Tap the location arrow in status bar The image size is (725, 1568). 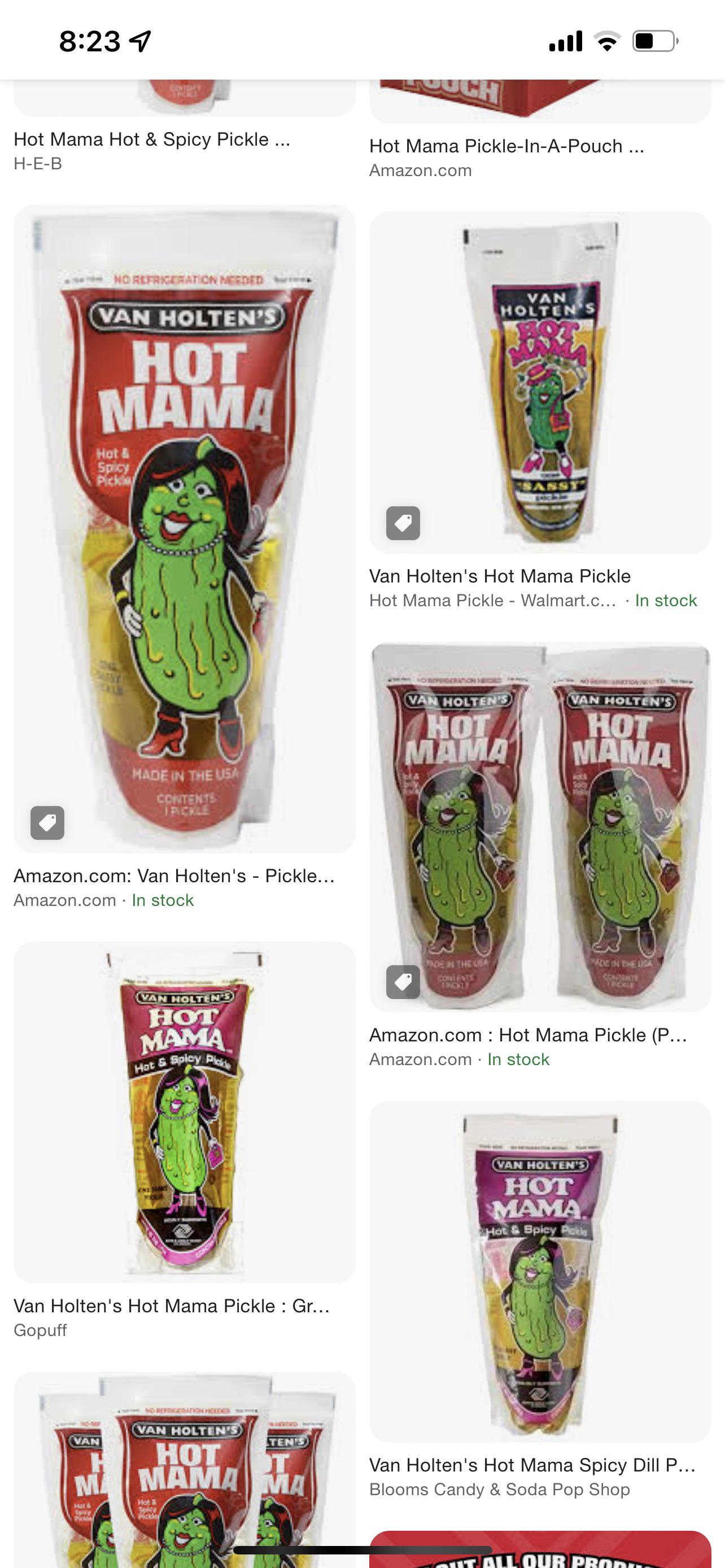point(141,41)
